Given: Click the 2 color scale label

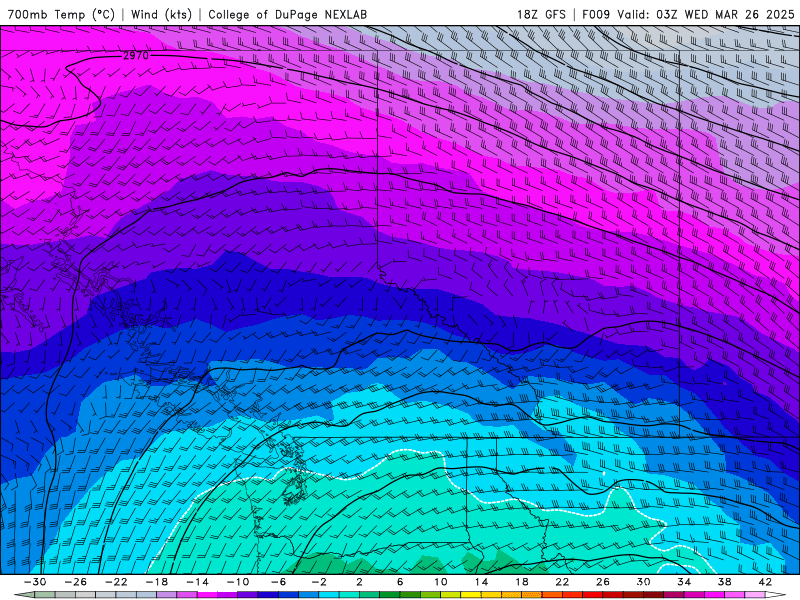Looking at the screenshot, I should [359, 582].
